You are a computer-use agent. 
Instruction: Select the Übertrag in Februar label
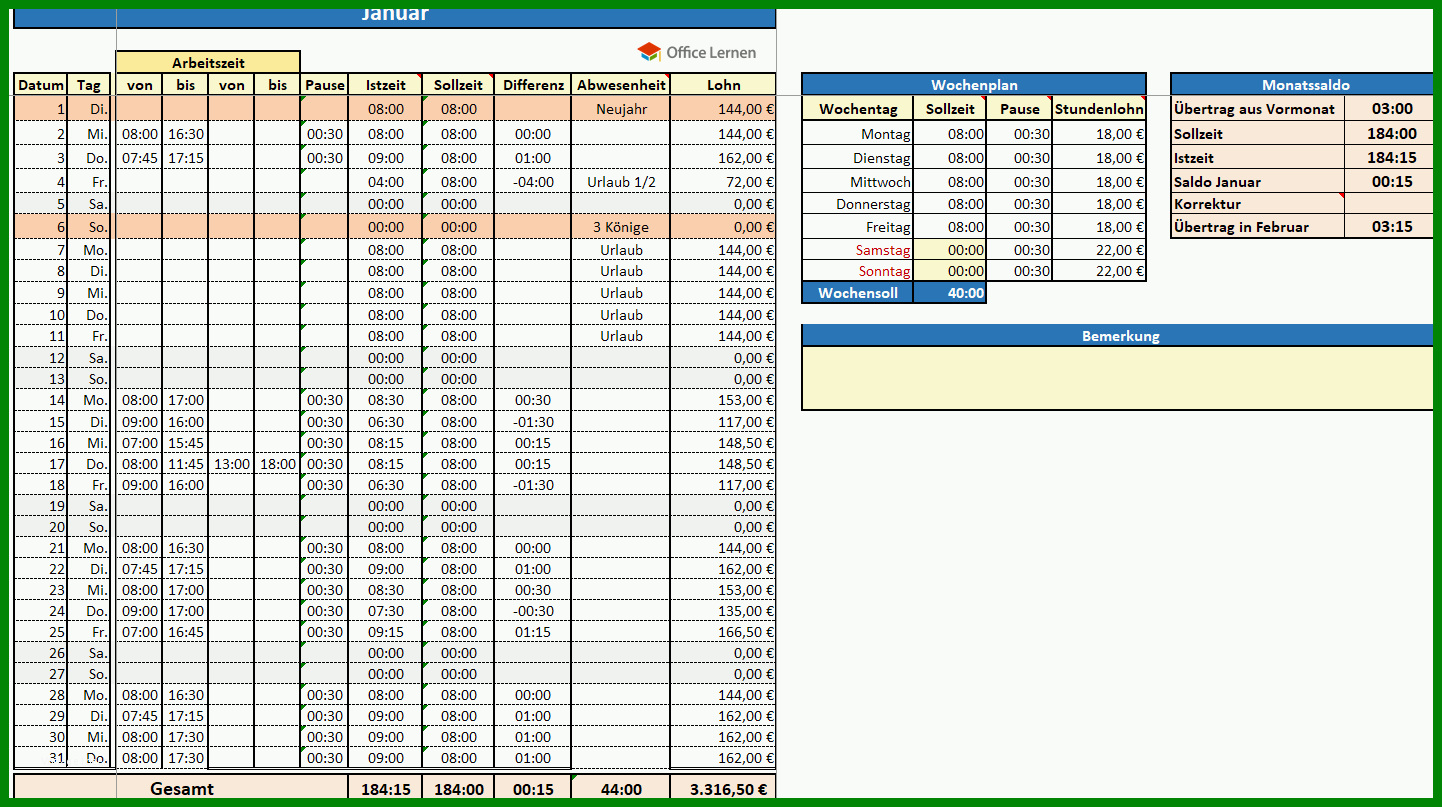1258,227
